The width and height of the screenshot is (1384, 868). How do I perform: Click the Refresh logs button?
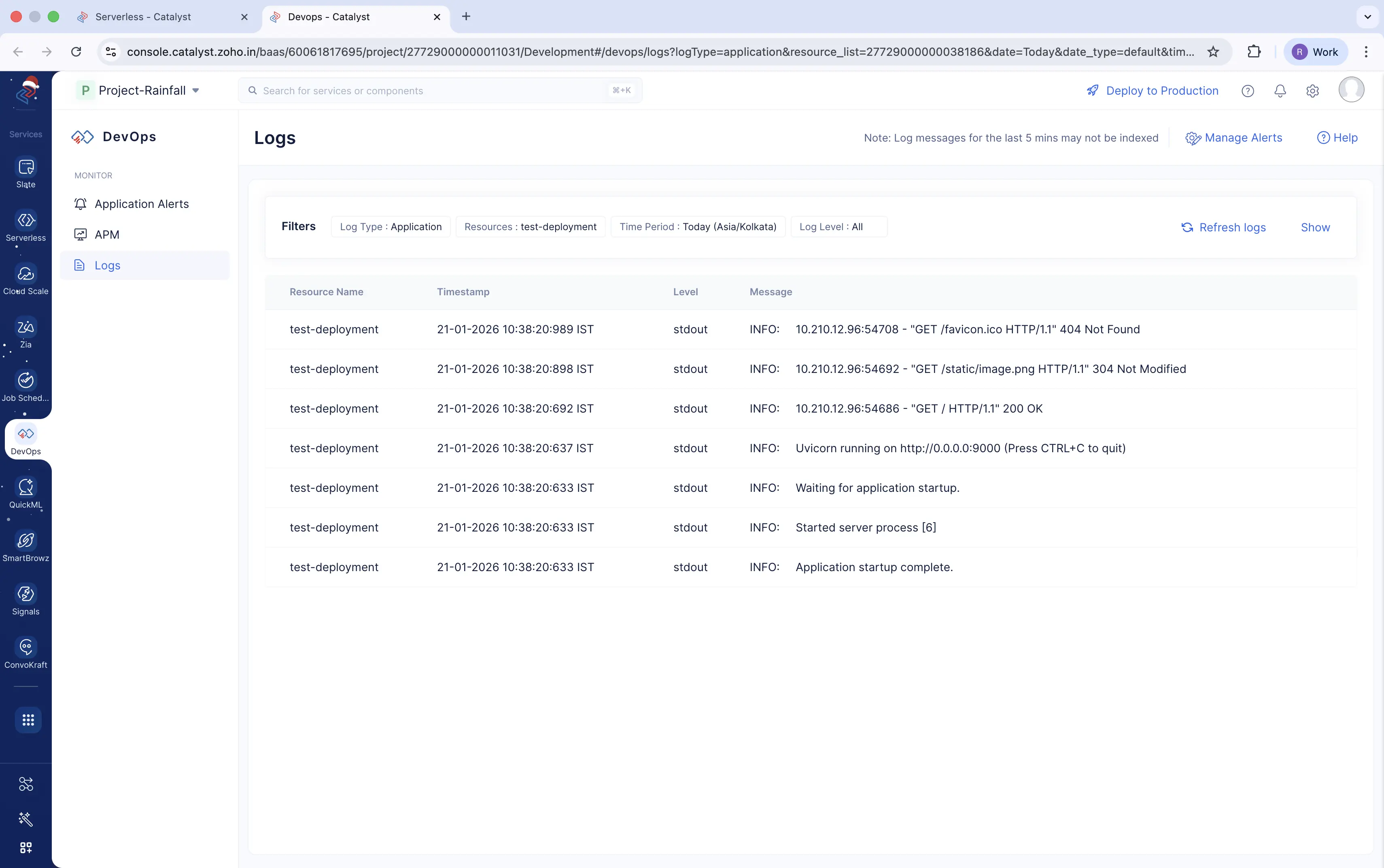pyautogui.click(x=1224, y=227)
